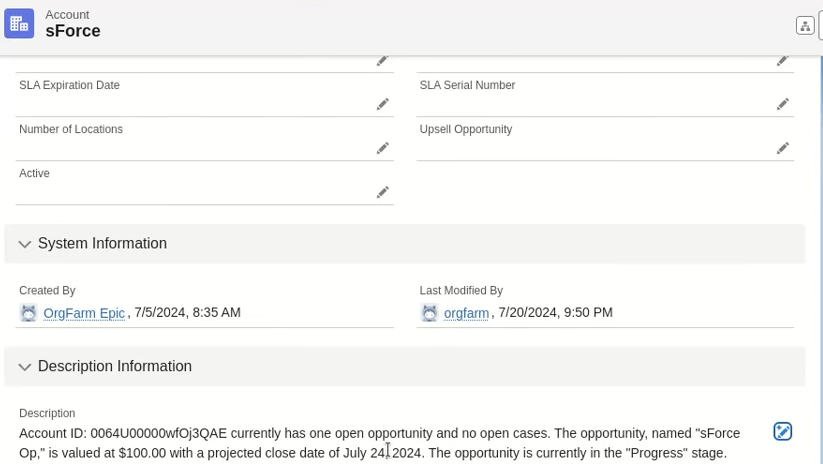Click pencil icon above SLA Expiration Date
Screen dimensions: 823x464
(383, 61)
